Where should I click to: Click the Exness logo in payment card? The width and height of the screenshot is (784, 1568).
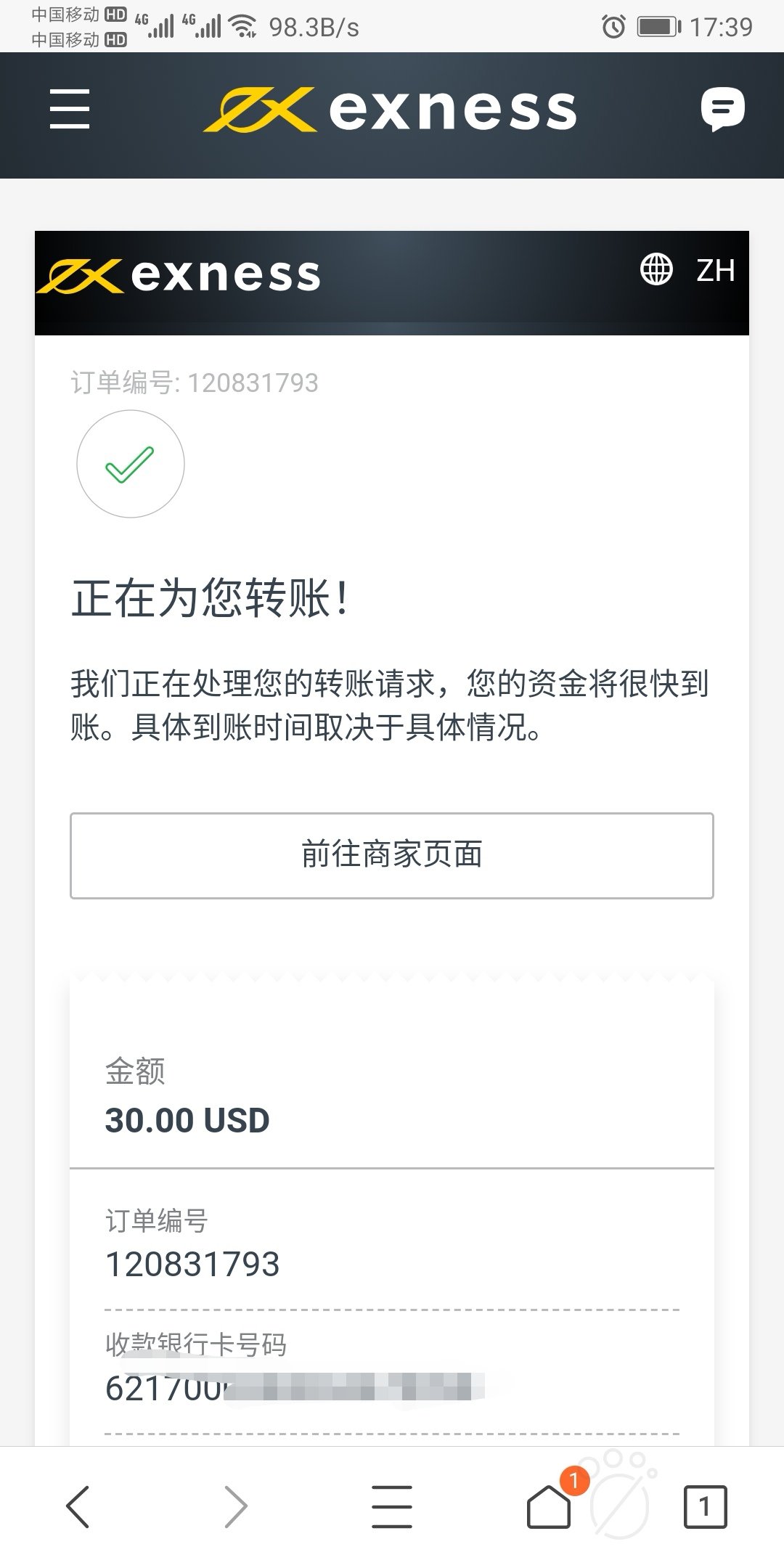click(179, 276)
